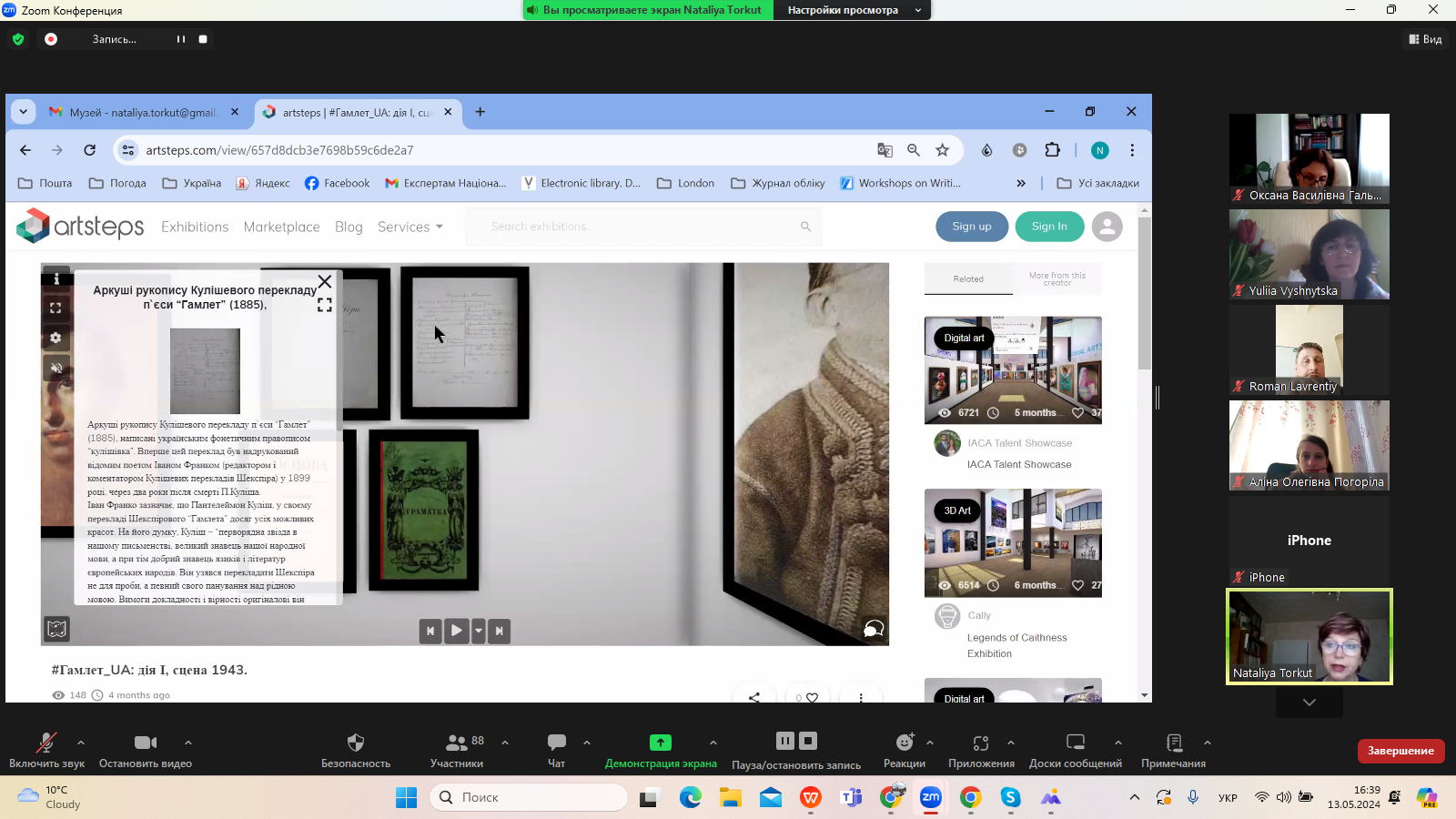Screen dimensions: 1456x819
Task: Open the viewer chat bubble icon
Action: coord(873,629)
